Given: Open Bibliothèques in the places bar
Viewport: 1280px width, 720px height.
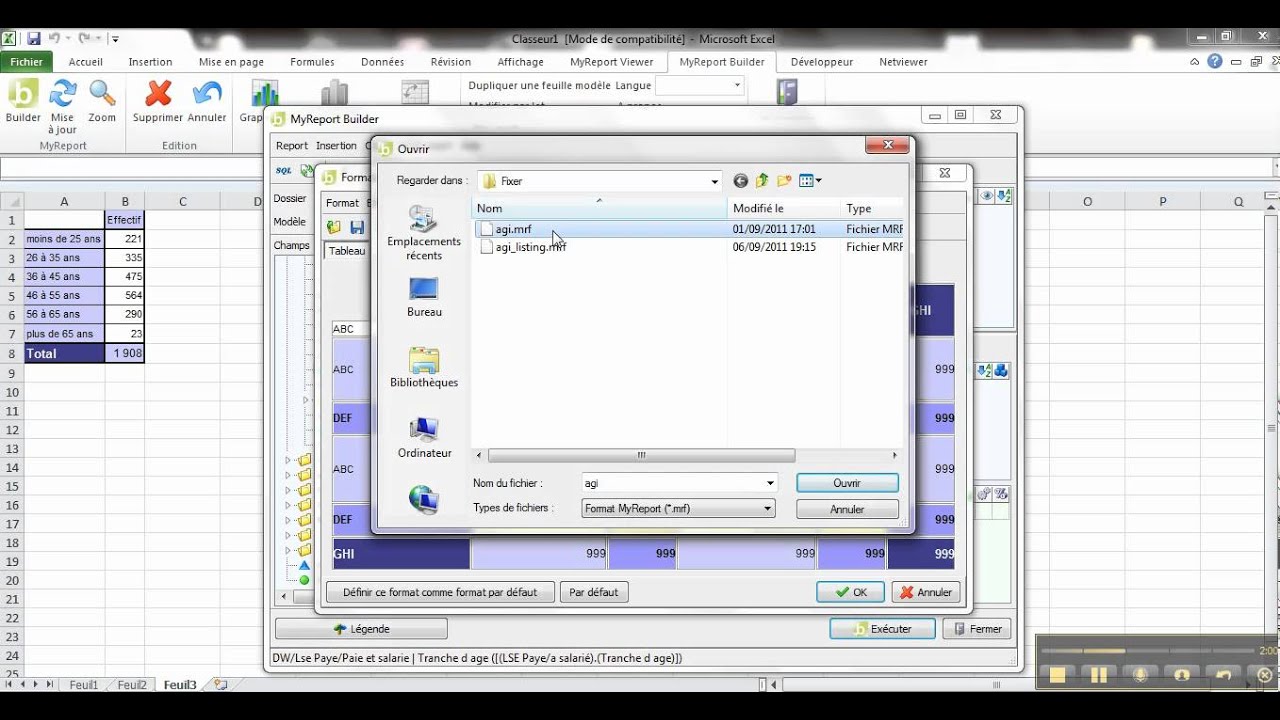Looking at the screenshot, I should click(424, 367).
